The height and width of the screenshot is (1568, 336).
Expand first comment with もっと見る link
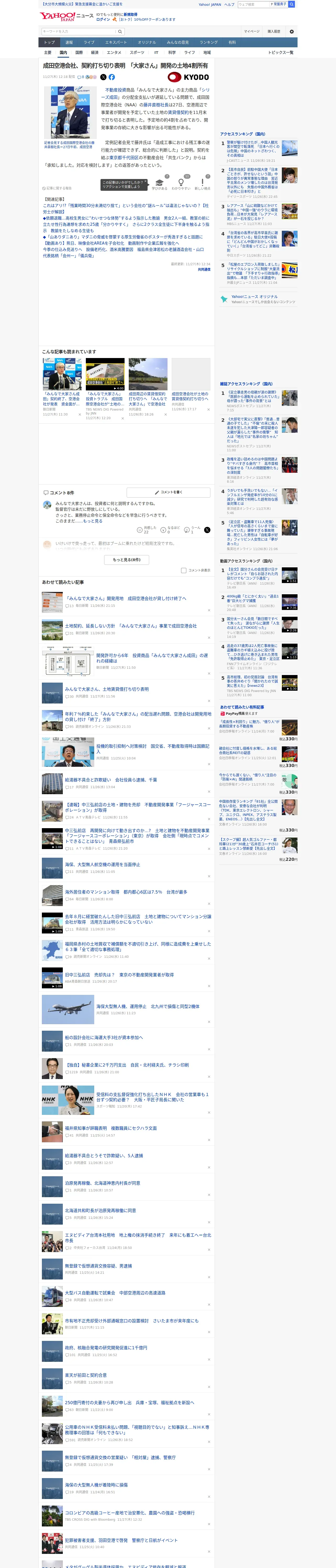93,521
